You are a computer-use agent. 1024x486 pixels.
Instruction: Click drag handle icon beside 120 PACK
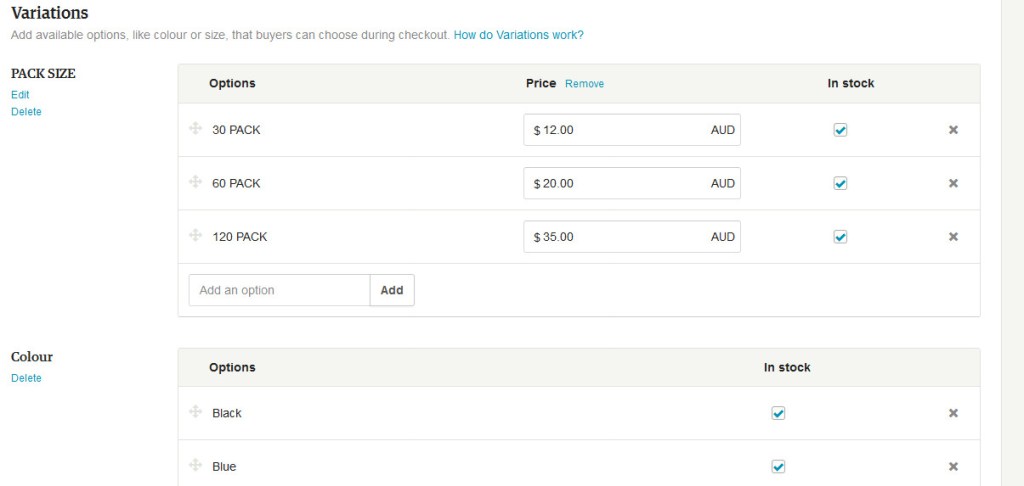196,236
